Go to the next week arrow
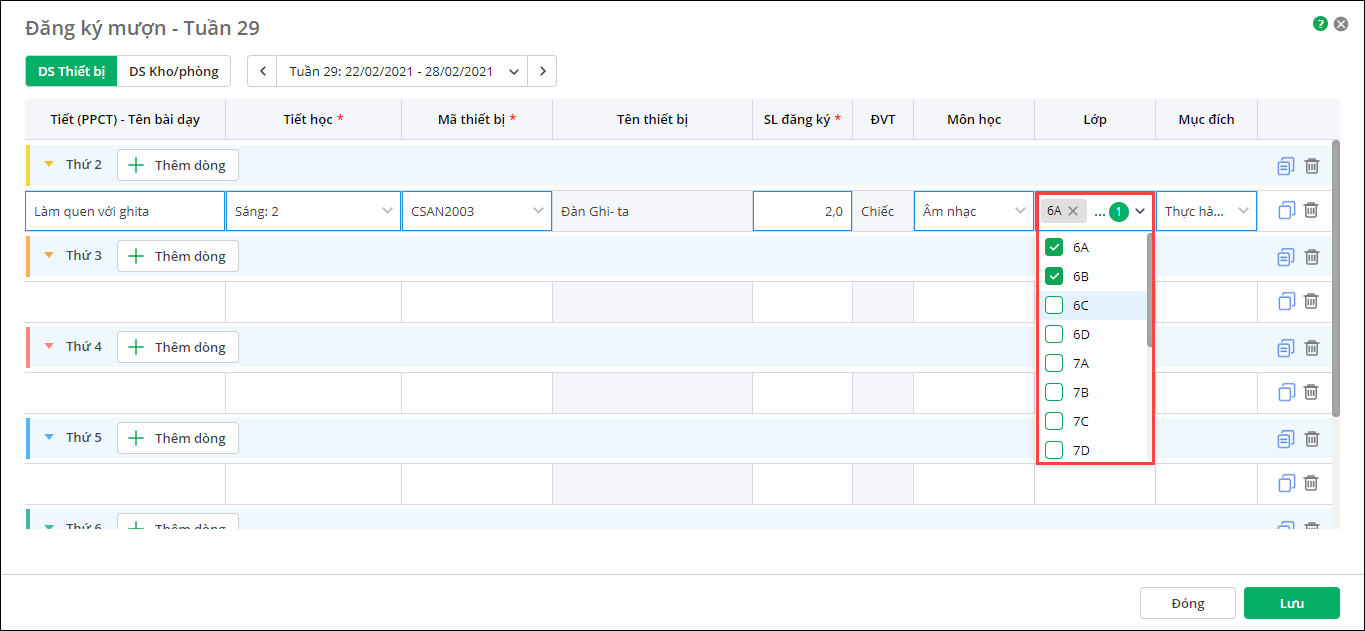This screenshot has height=631, width=1365. coord(542,71)
